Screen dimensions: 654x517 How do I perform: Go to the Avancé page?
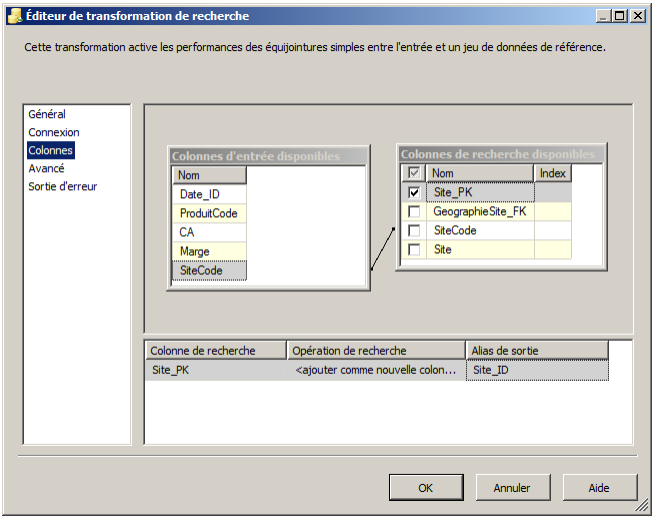(47, 168)
